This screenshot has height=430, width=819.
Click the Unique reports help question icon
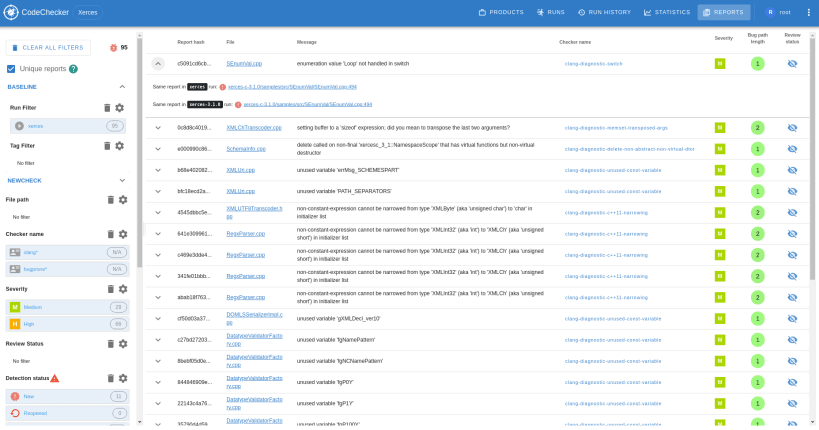[74, 69]
